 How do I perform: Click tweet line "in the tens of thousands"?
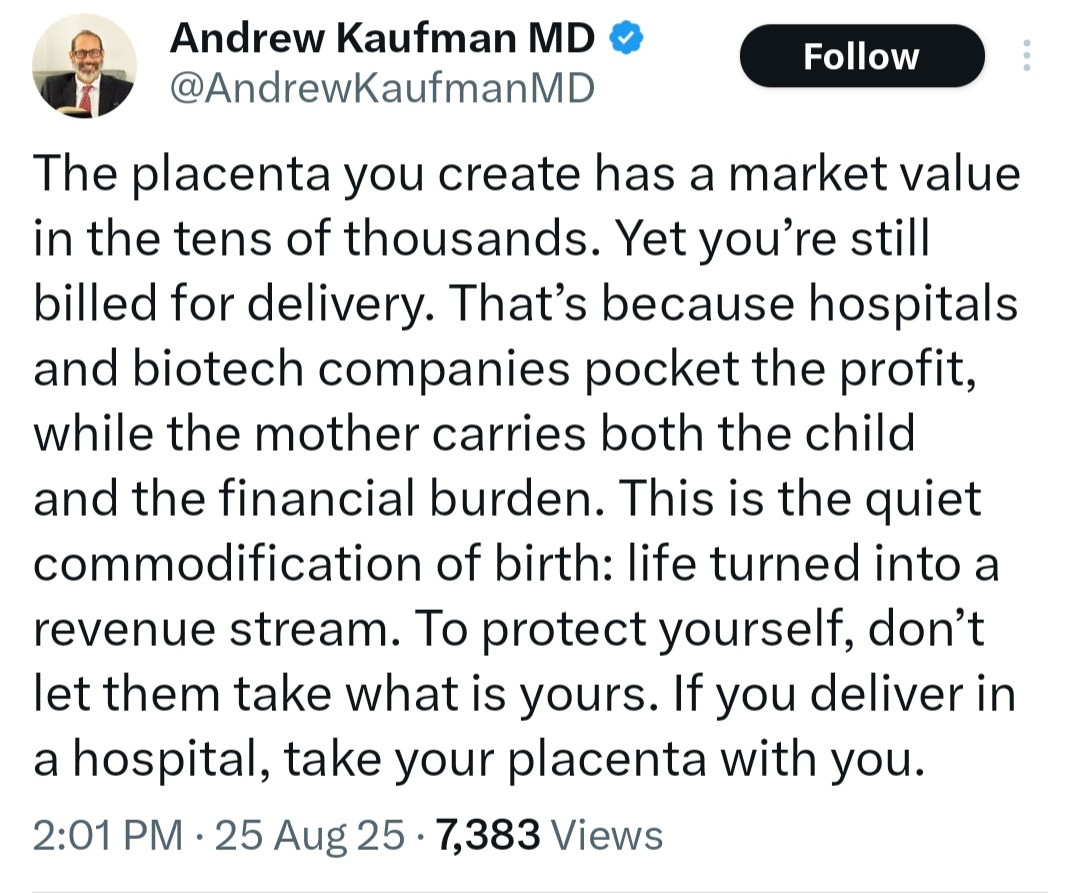(482, 238)
